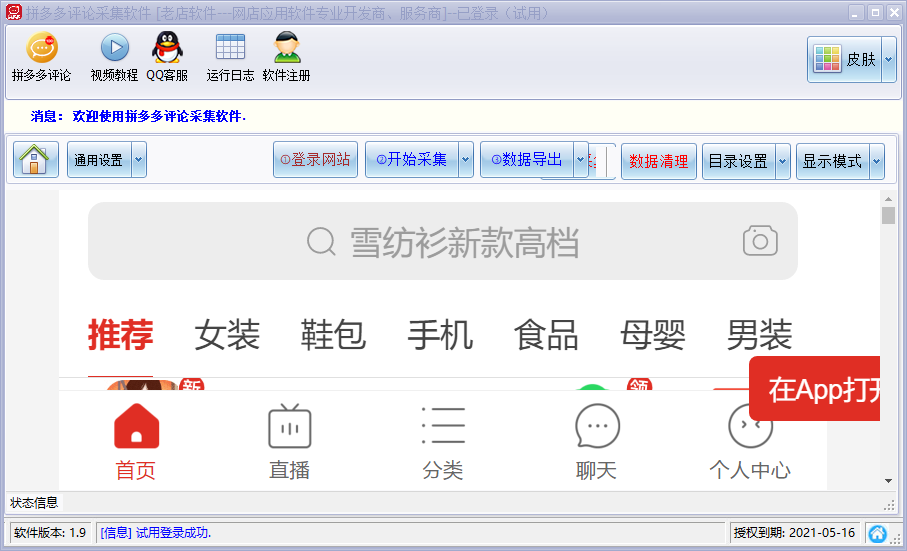Screen dimensions: 907x551
Task: Expand the 皮肤 skin dropdown arrow
Action: (x=889, y=60)
